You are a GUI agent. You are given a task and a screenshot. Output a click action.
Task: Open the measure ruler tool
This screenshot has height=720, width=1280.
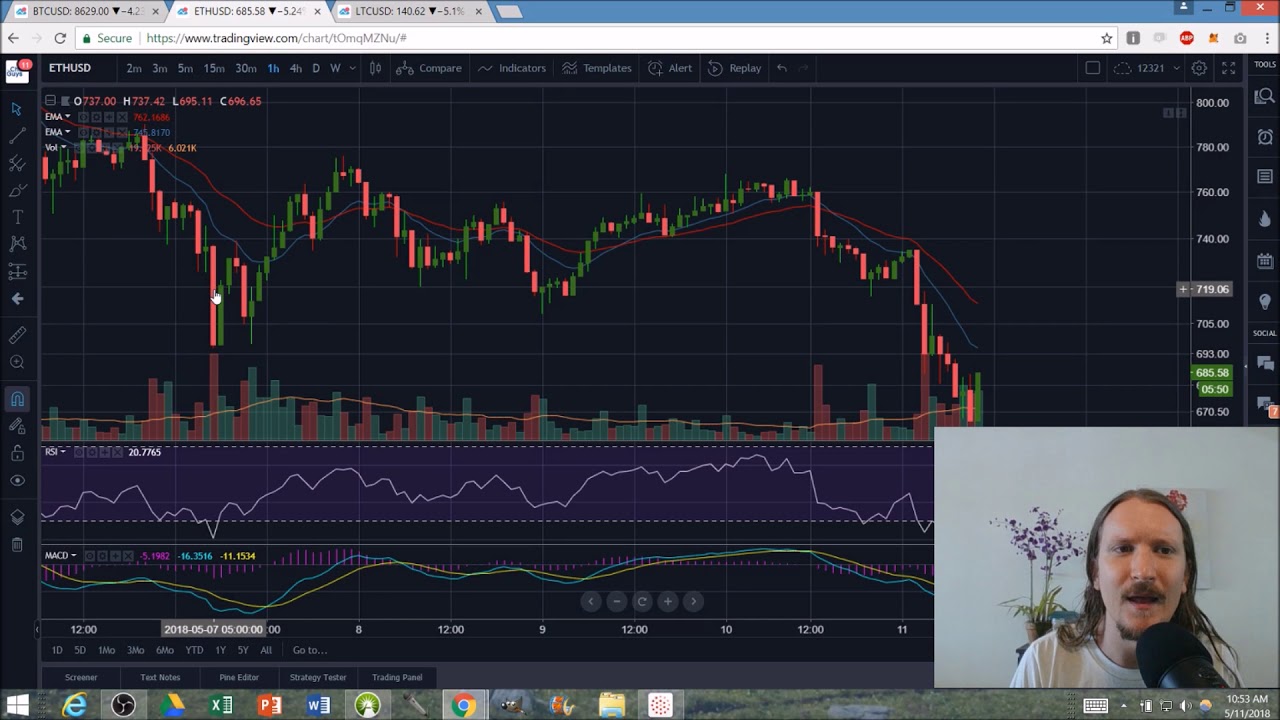coord(17,336)
